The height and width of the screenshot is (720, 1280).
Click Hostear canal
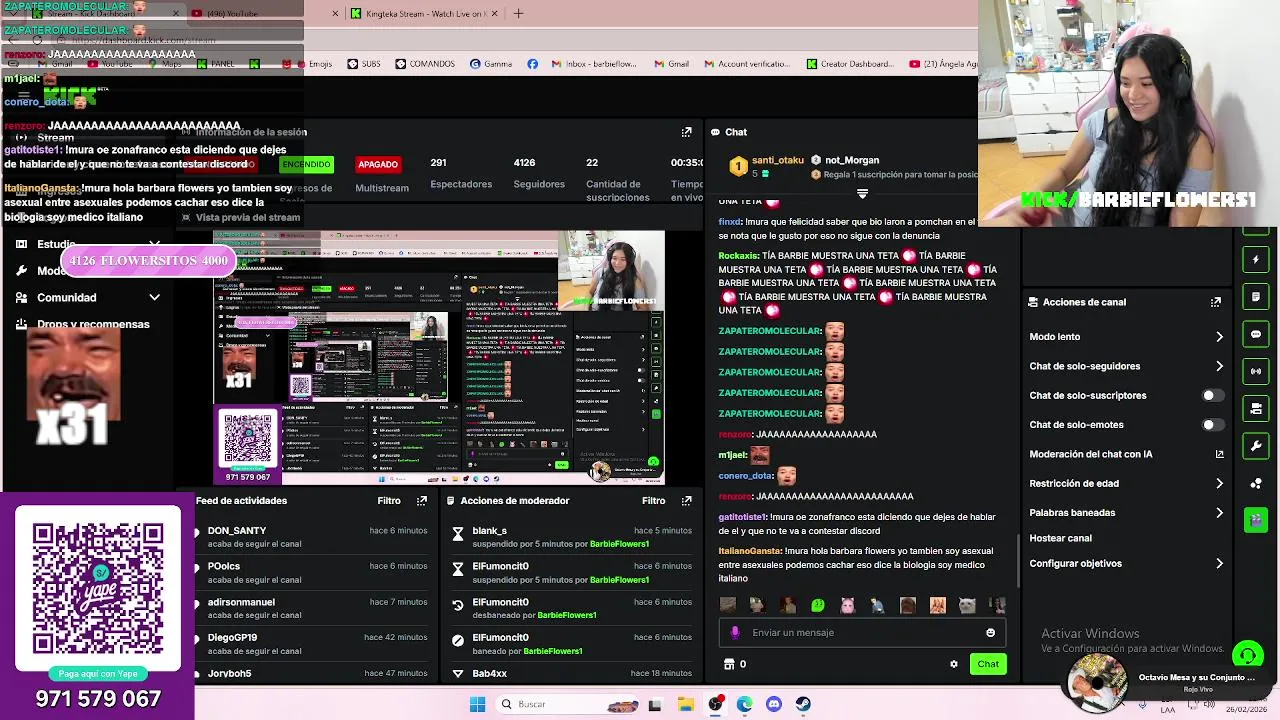click(1060, 538)
